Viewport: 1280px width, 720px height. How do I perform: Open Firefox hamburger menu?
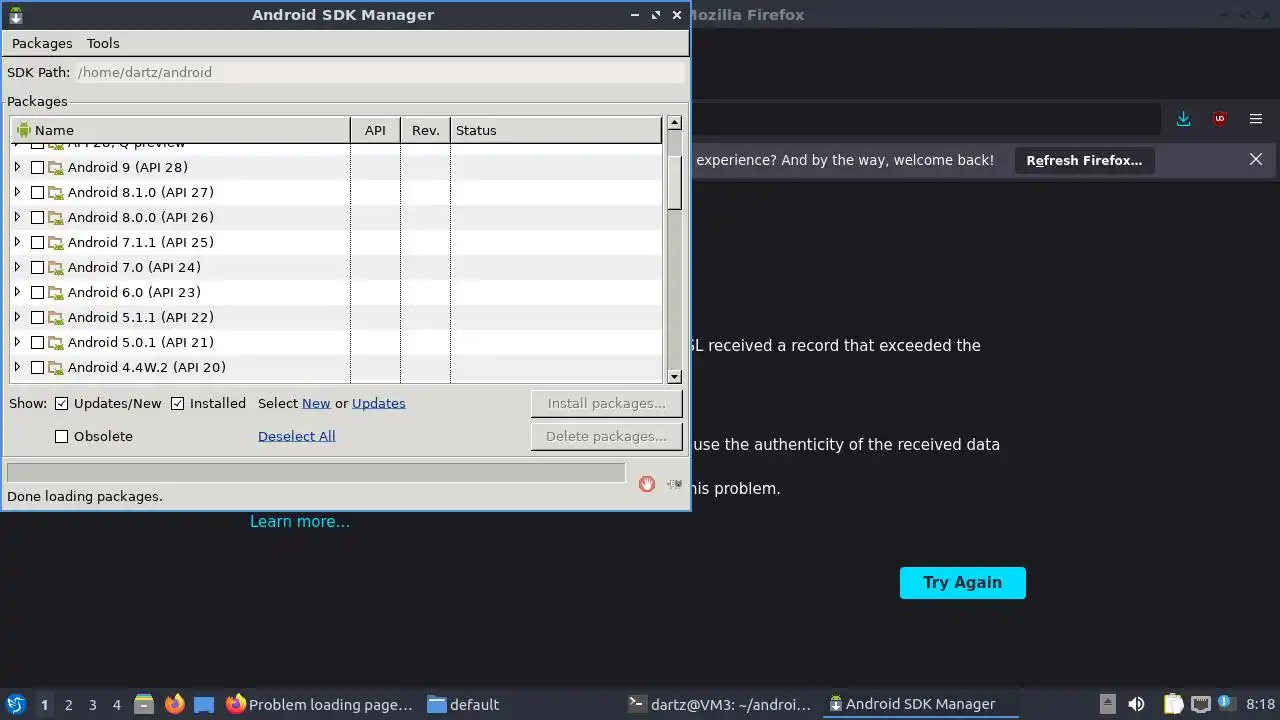click(1256, 119)
